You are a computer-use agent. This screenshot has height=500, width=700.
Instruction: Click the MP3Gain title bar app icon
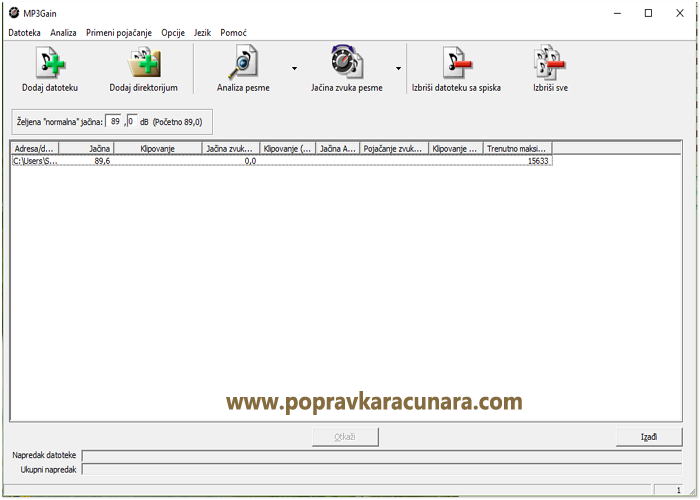tap(14, 13)
